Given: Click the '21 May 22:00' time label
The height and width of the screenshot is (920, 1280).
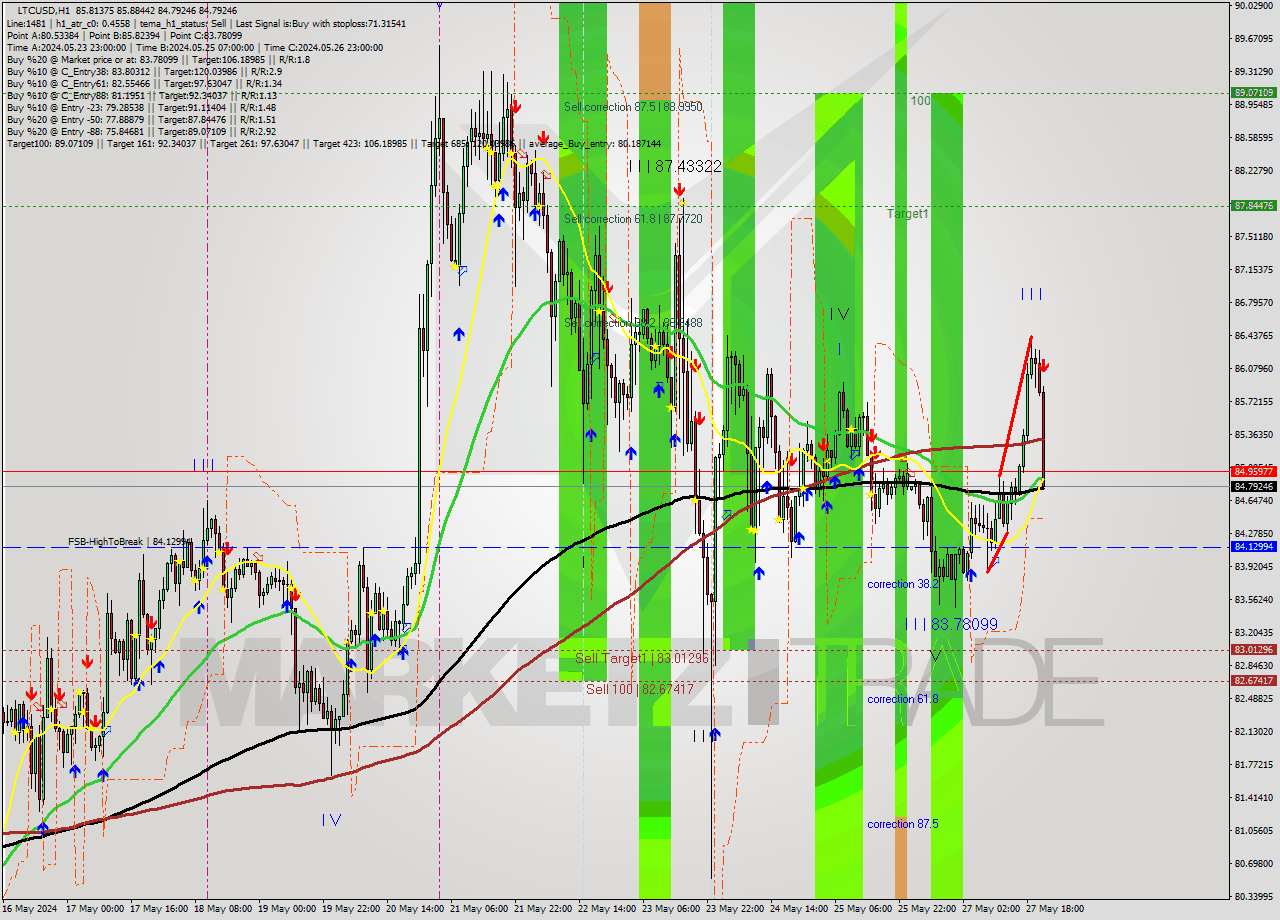Looking at the screenshot, I should (543, 909).
